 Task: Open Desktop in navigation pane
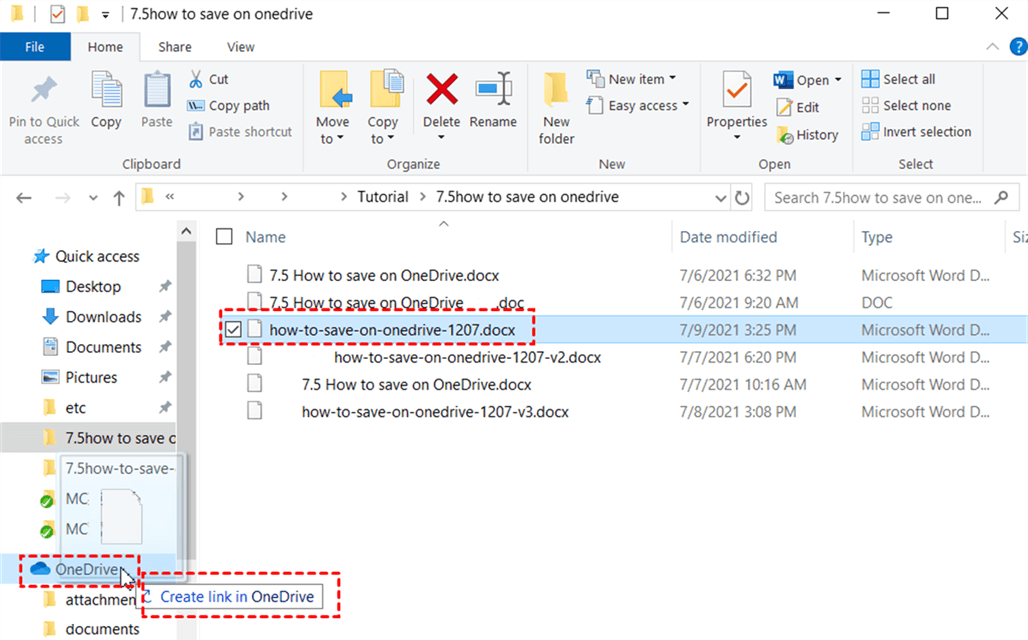pos(93,287)
